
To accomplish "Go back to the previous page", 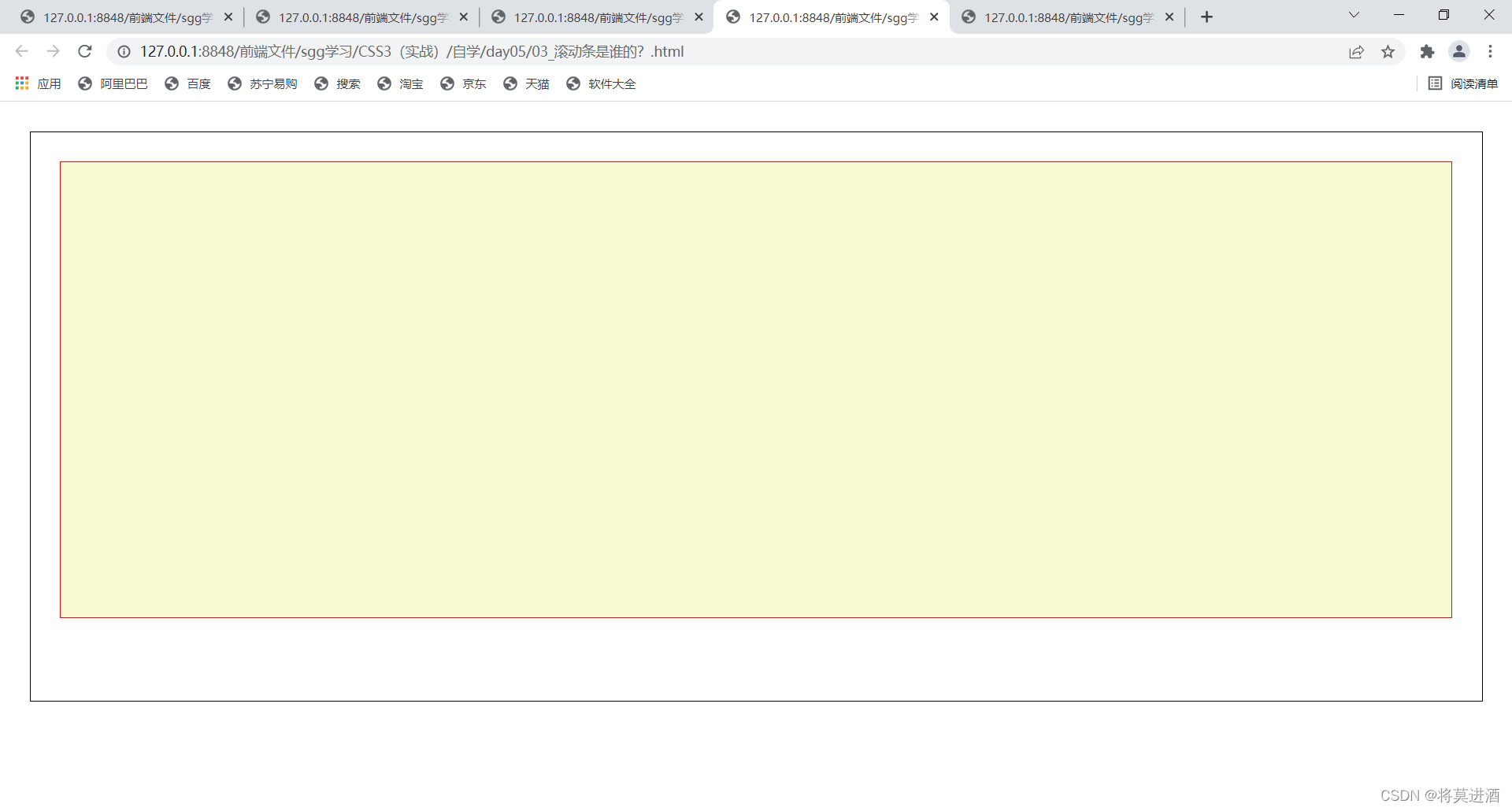I will 22,51.
